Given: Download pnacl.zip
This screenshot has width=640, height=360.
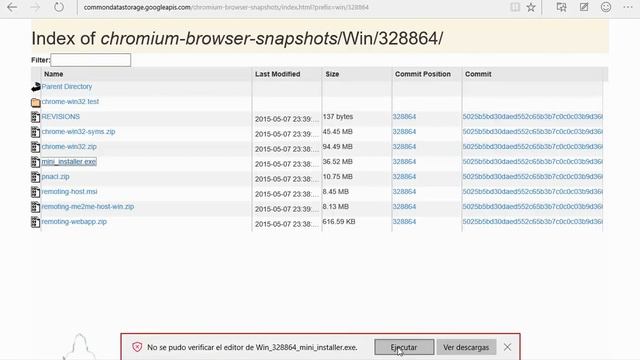Looking at the screenshot, I should (56, 177).
